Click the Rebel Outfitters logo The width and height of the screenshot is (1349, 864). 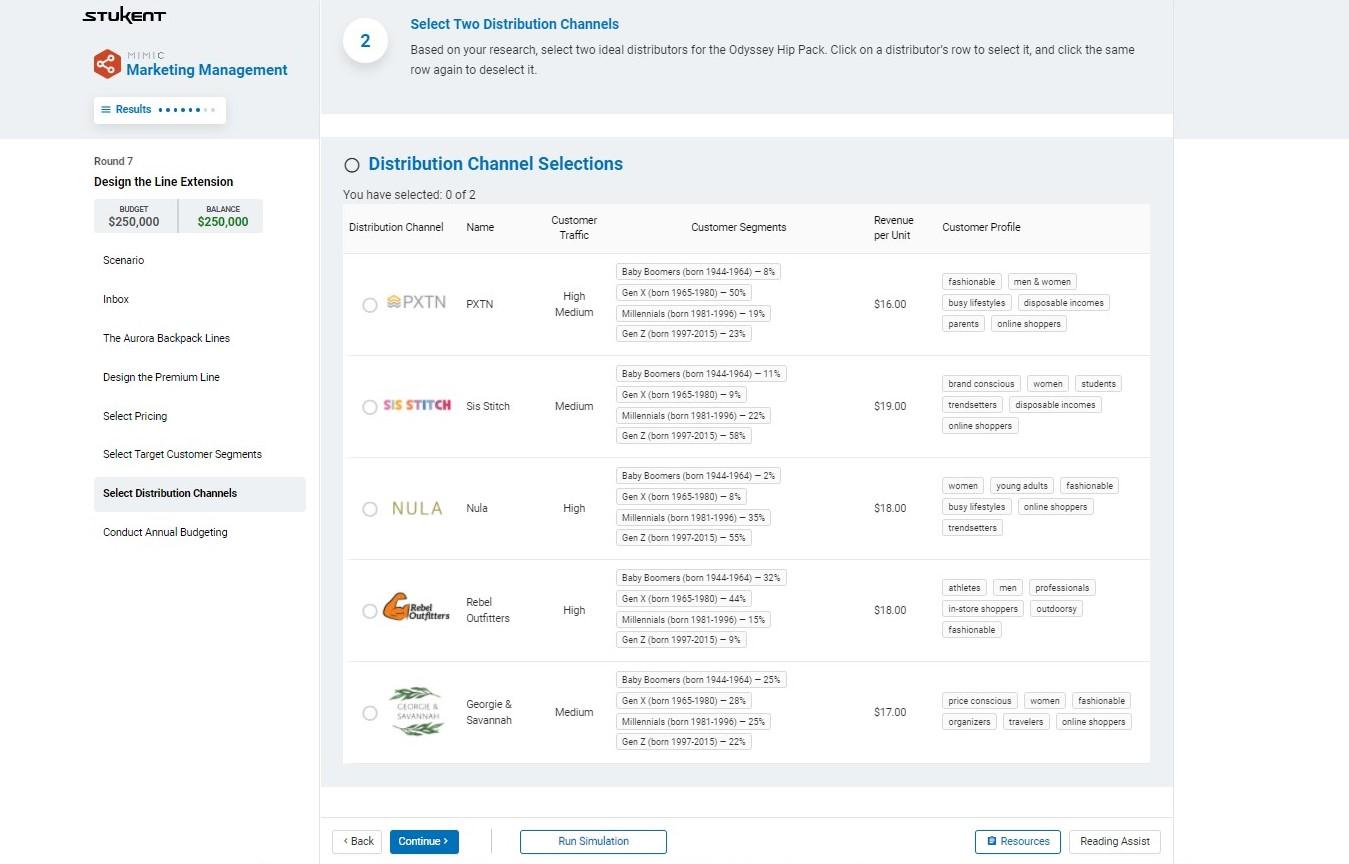pos(416,610)
